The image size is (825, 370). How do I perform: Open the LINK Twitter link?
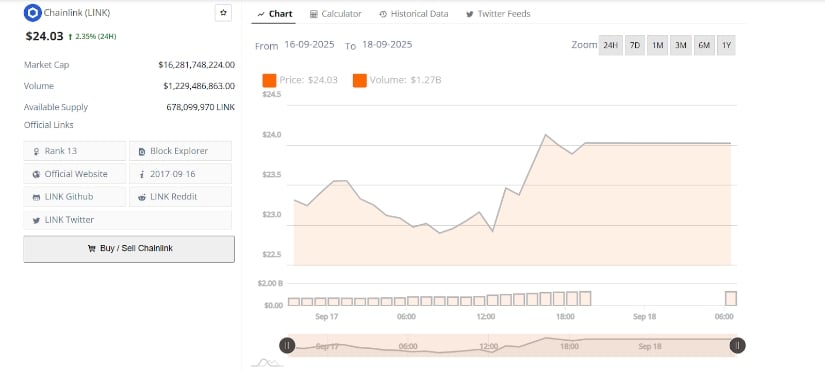coord(127,220)
